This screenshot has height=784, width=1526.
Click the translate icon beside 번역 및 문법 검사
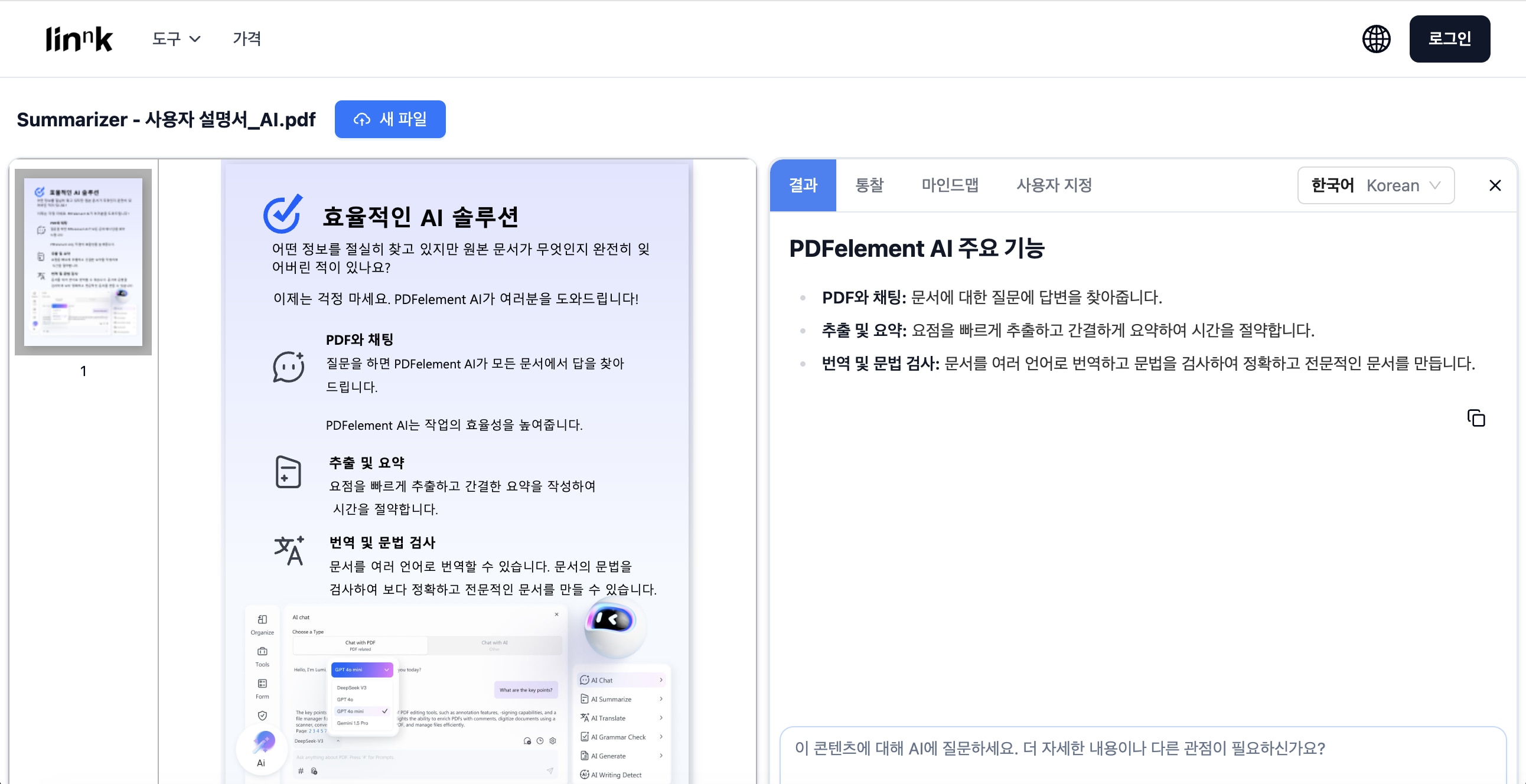pyautogui.click(x=289, y=551)
